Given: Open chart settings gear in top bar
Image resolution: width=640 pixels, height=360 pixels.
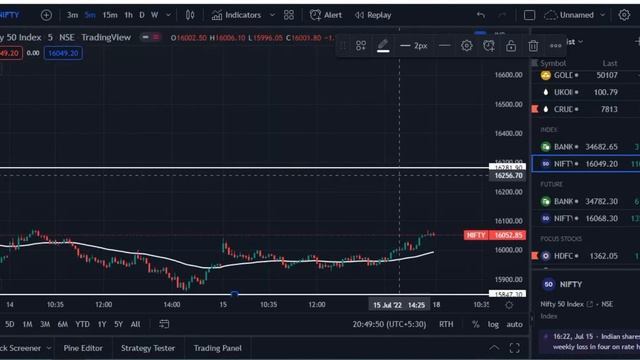Looking at the screenshot, I should pyautogui.click(x=624, y=15).
